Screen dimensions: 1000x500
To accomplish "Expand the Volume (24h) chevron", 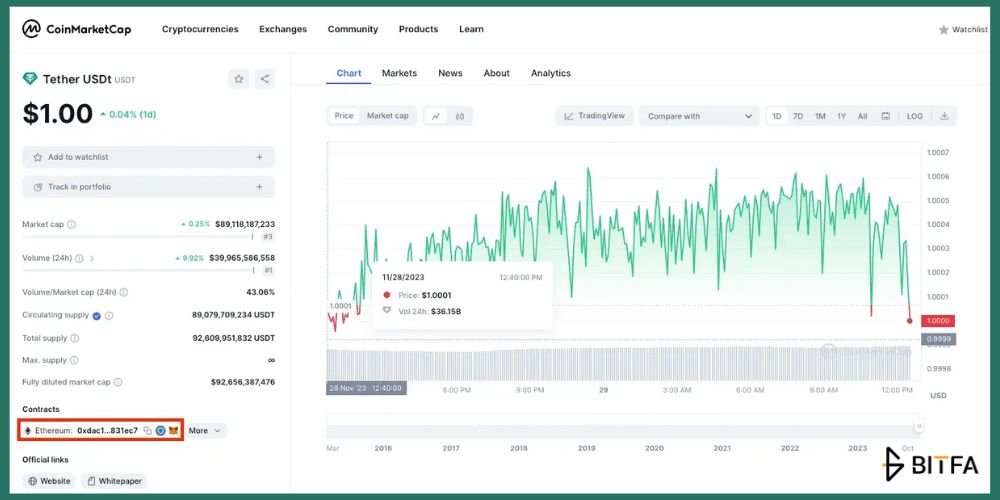I will click(x=91, y=258).
